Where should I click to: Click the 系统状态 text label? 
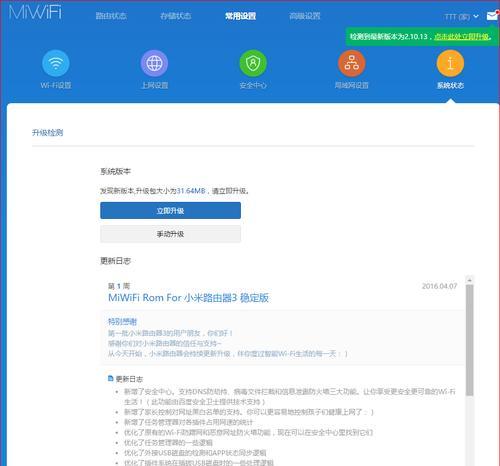450,85
